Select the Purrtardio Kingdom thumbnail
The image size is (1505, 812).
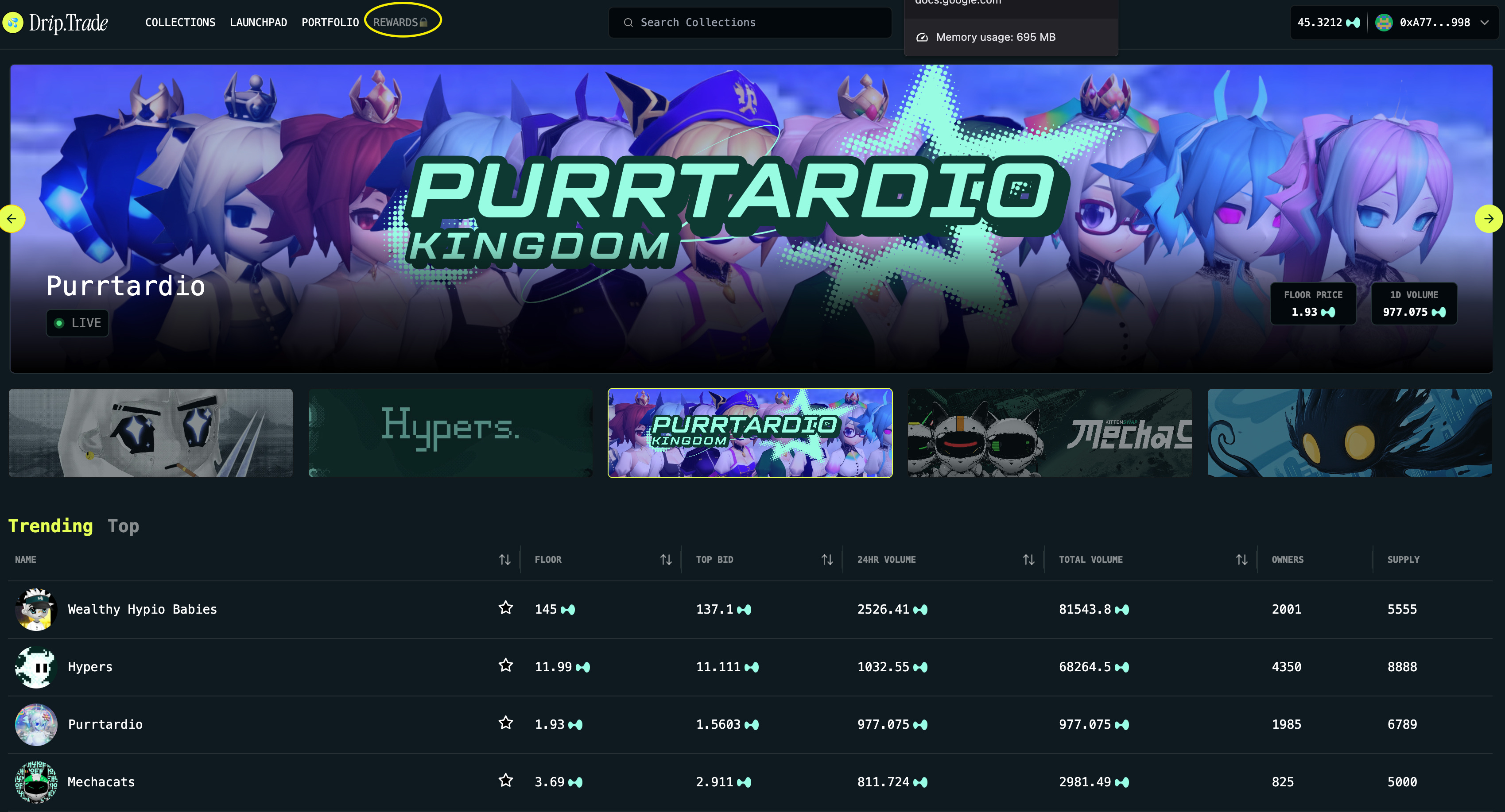(x=750, y=433)
